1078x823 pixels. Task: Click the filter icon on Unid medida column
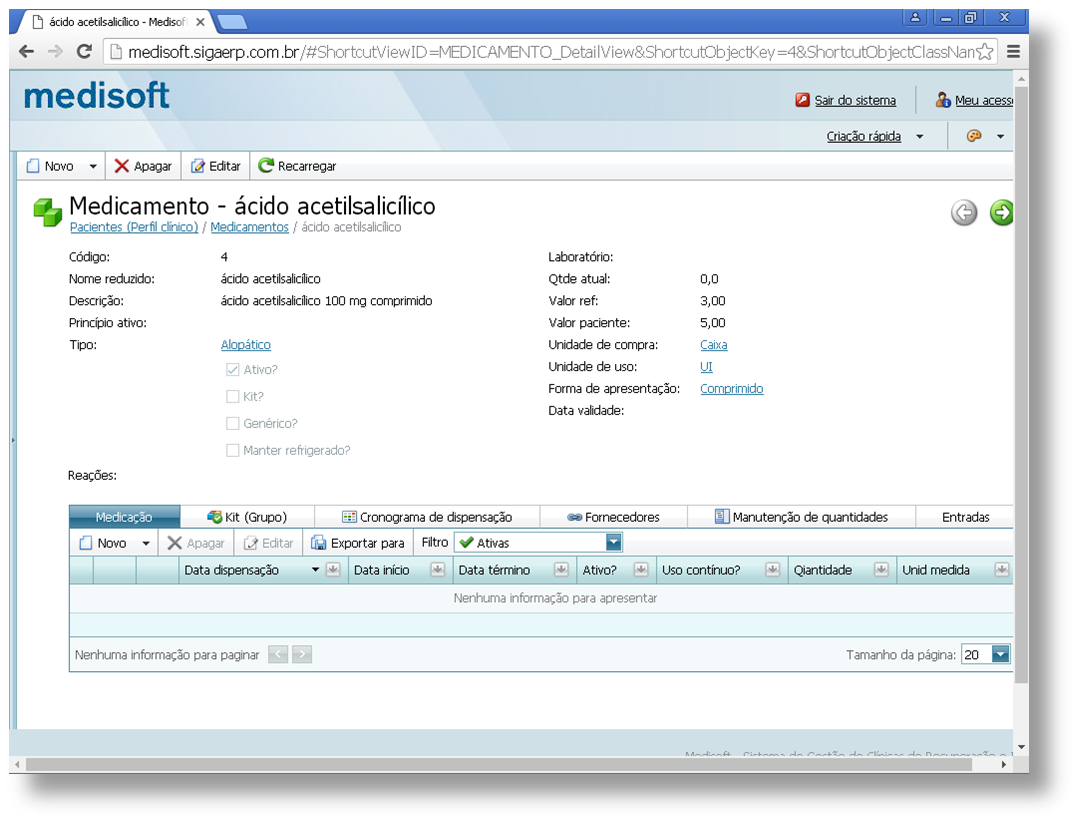pos(1002,569)
